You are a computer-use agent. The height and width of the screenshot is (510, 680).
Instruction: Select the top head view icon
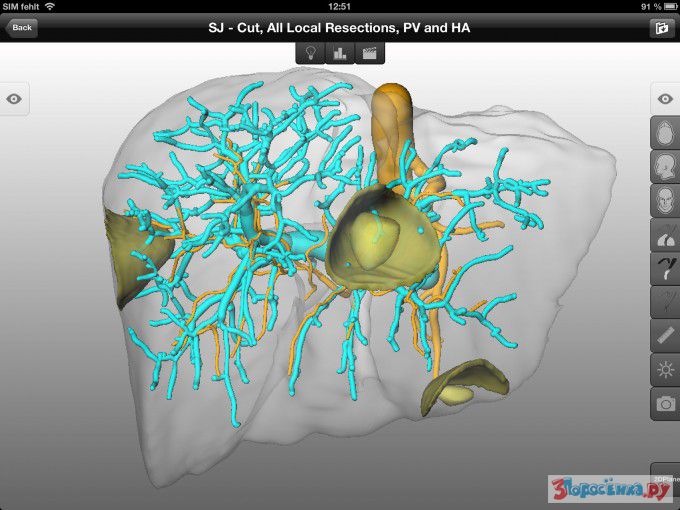point(665,132)
